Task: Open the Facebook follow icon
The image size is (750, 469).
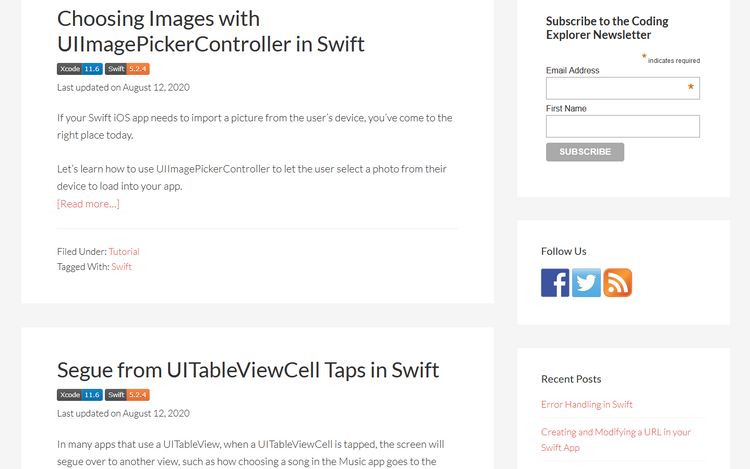Action: point(555,283)
